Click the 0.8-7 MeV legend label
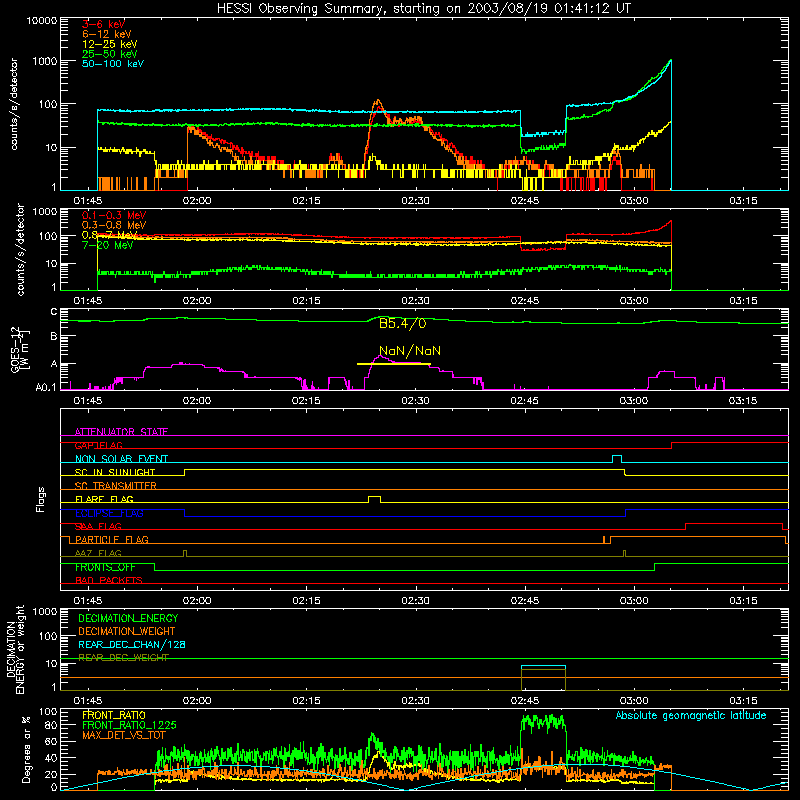The image size is (800, 800). pos(109,235)
